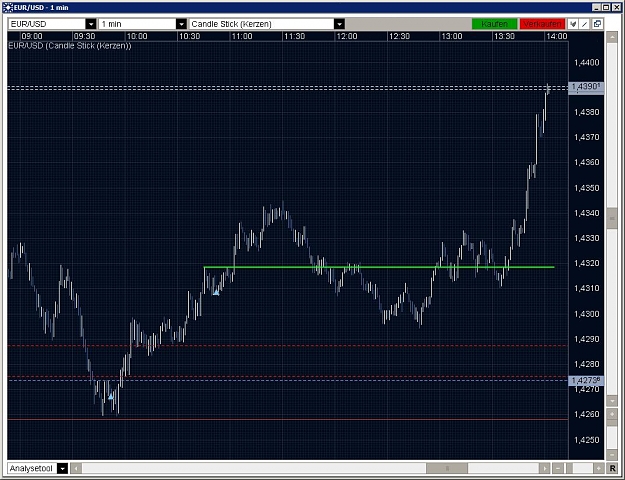
Task: Click the EUR/USD (Candle Stick (Kerzen)) chart label
Action: (x=70, y=45)
